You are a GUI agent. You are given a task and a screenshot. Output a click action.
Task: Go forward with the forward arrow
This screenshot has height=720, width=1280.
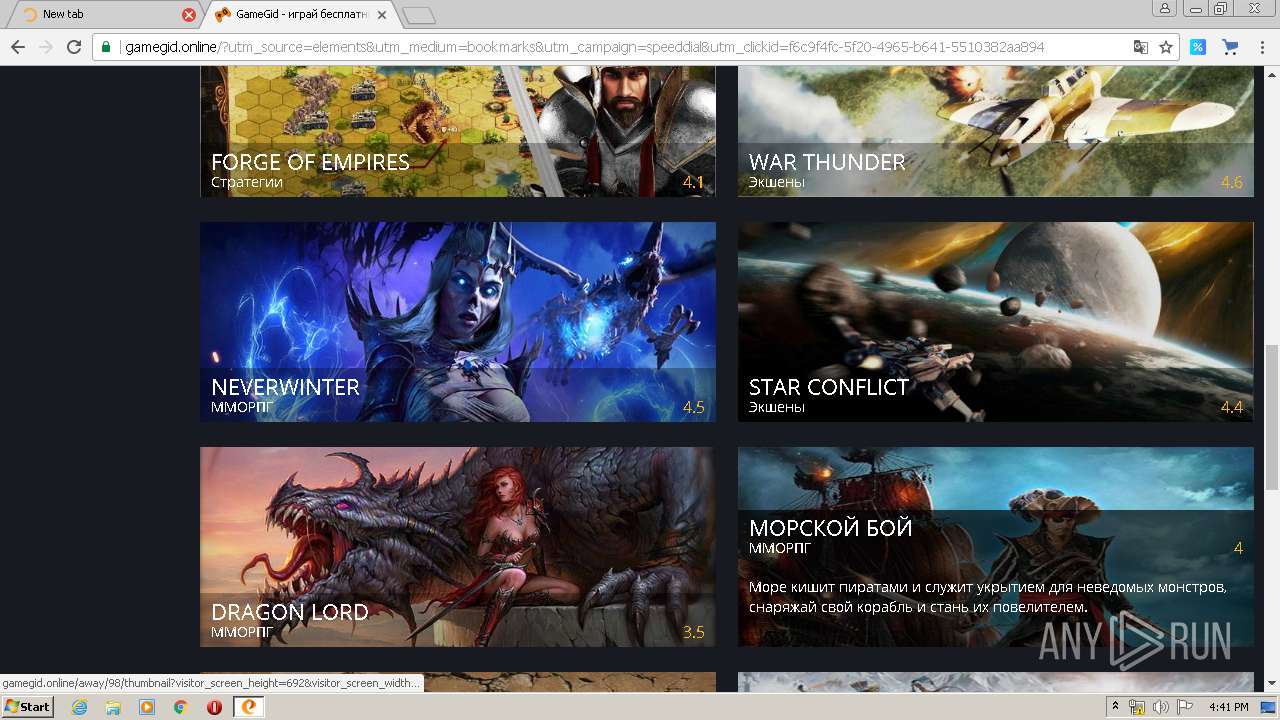coord(45,47)
